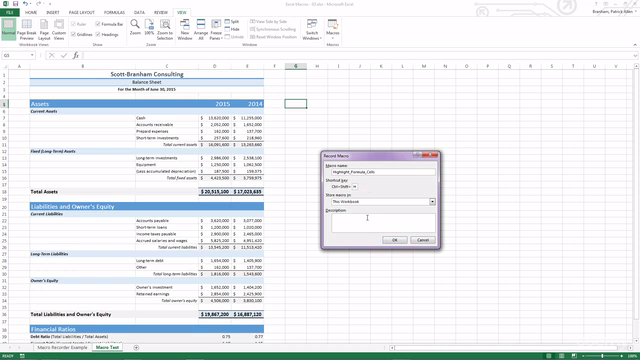Click the Unhide window option
Viewport: 640px width, 360px height.
tap(234, 37)
